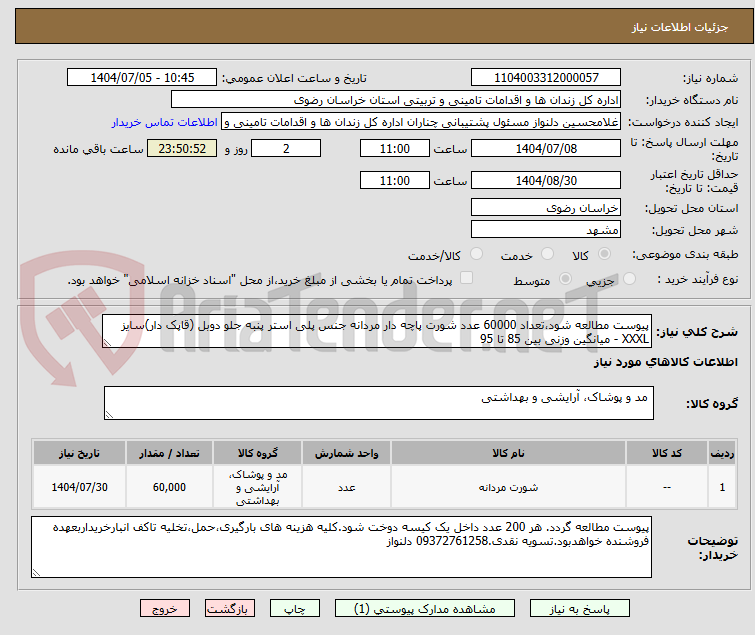Click the countdown timer 23:50:52
This screenshot has height=635, width=755.
click(182, 148)
